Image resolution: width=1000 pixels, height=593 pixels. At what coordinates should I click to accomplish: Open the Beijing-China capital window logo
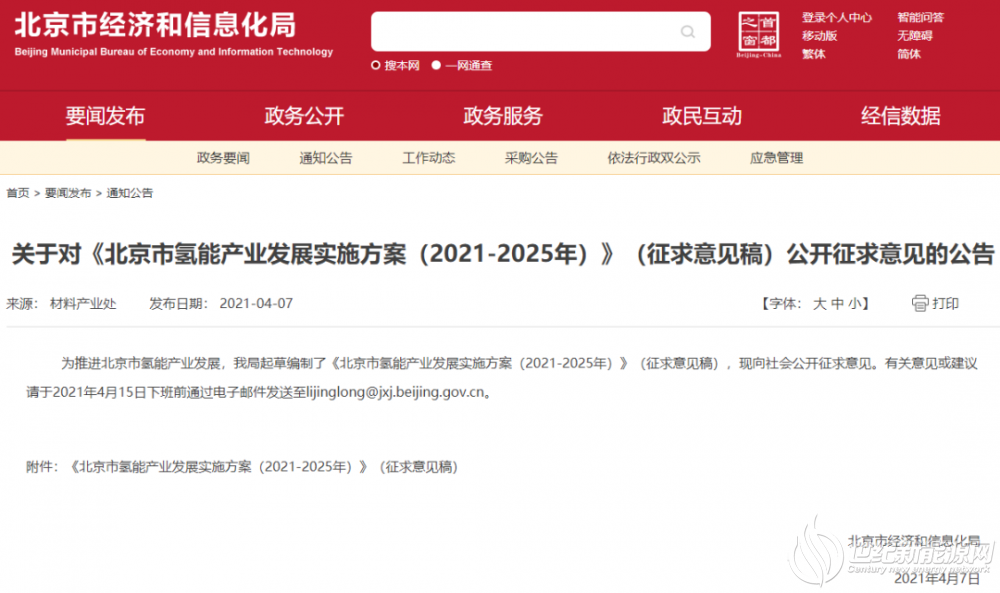[x=758, y=34]
